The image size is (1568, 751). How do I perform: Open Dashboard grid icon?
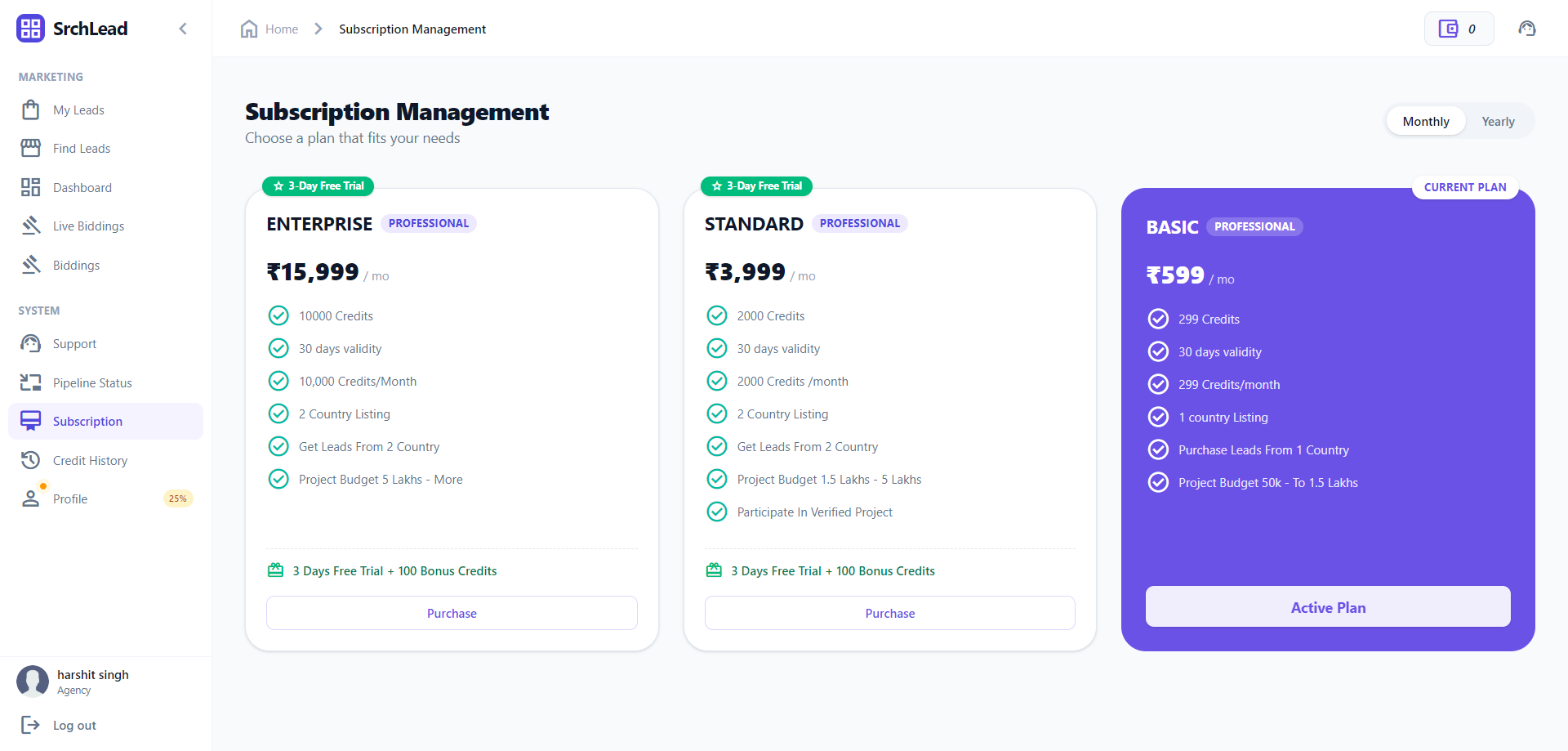point(31,187)
